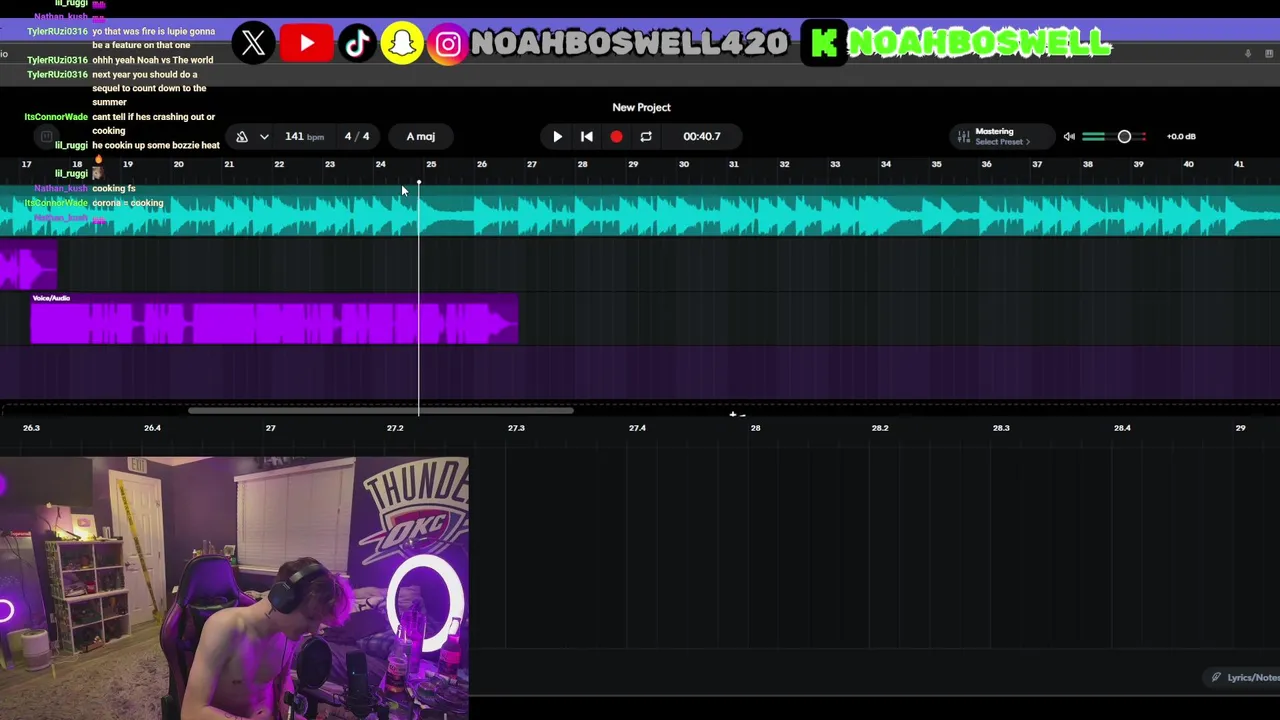Image resolution: width=1280 pixels, height=720 pixels.
Task: Click the NOAHBOSWELL420 social handle
Action: click(629, 43)
